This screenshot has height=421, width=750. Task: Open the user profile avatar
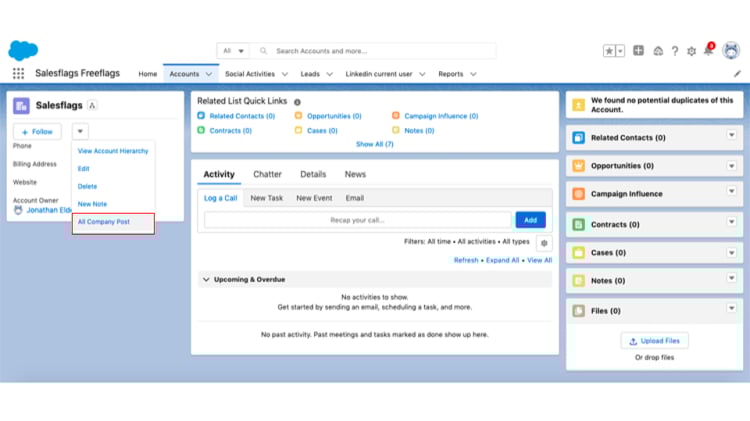point(731,50)
